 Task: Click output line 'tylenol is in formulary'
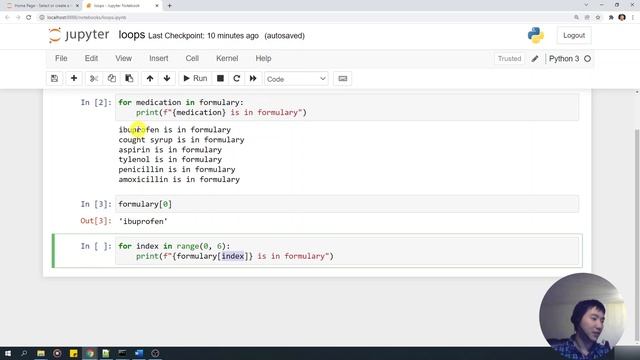point(170,160)
